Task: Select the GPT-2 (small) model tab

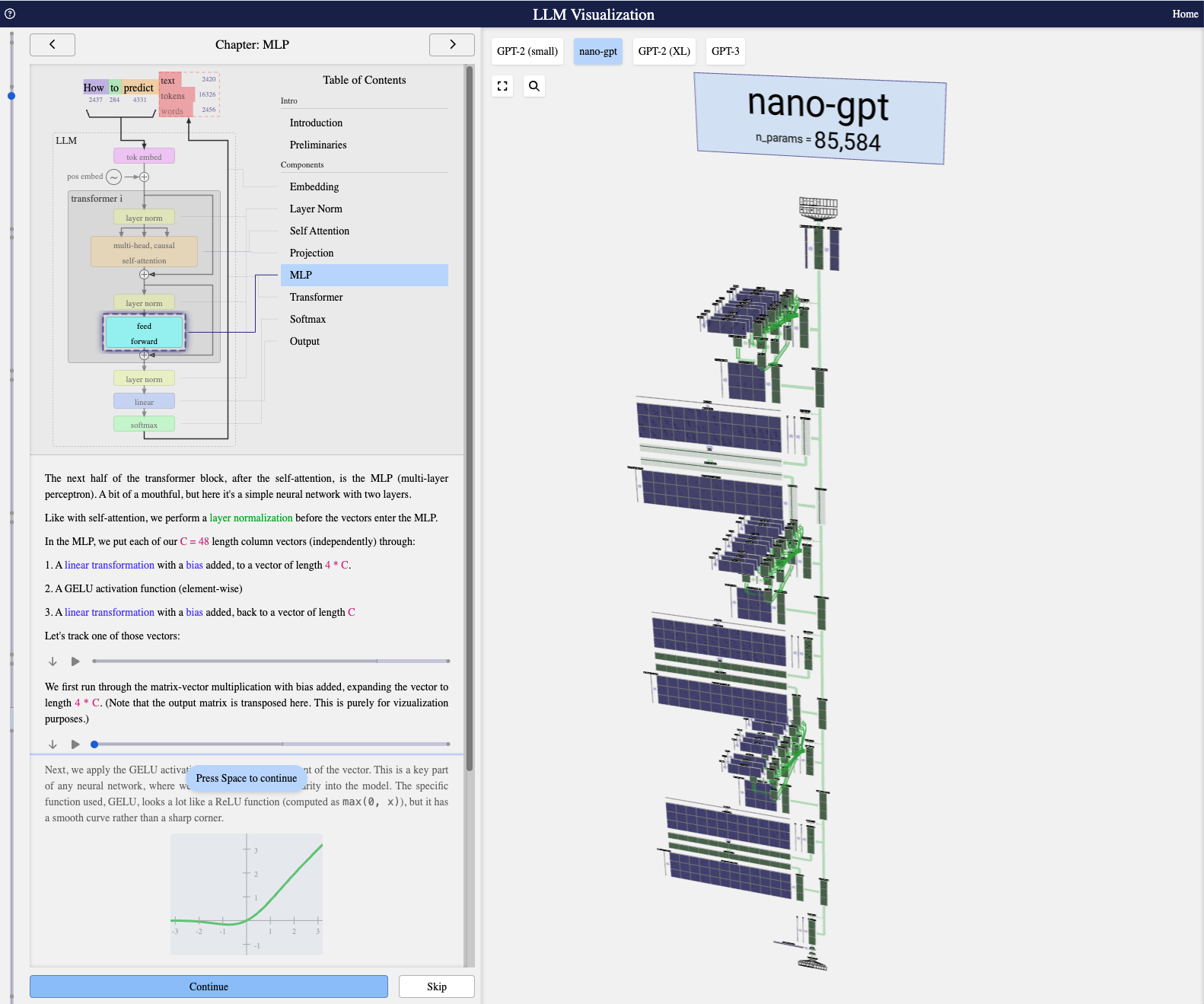Action: (527, 52)
